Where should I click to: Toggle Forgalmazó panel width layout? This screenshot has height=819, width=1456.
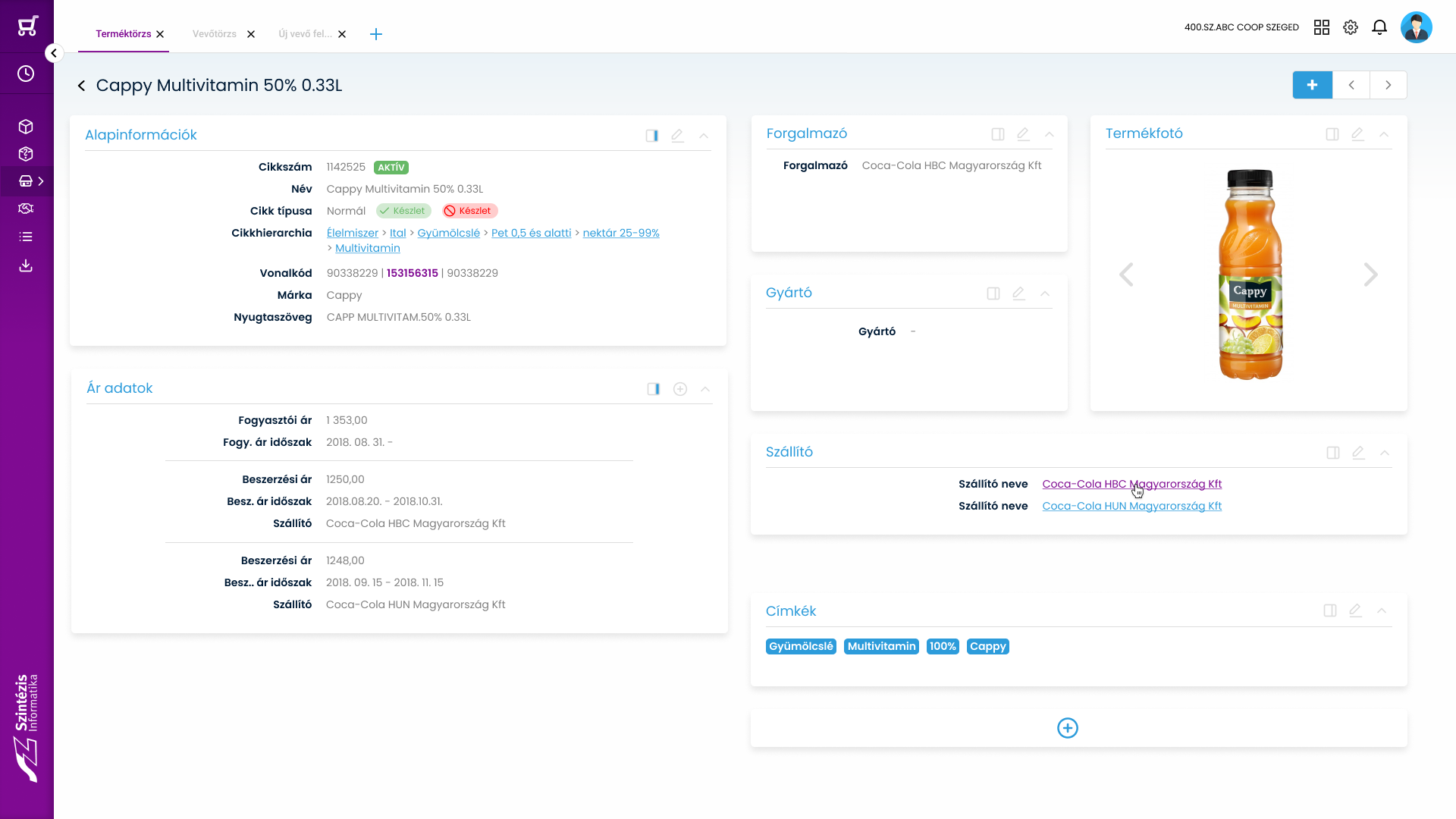coord(998,134)
